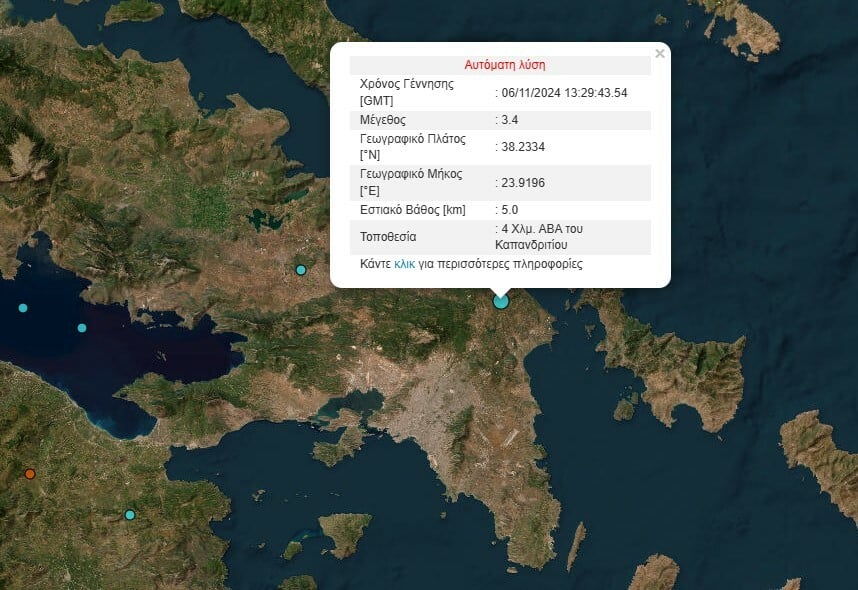Viewport: 858px width, 590px height.
Task: Click the 'Χρόνος Γένησης [GMT]' label
Action: [x=407, y=92]
